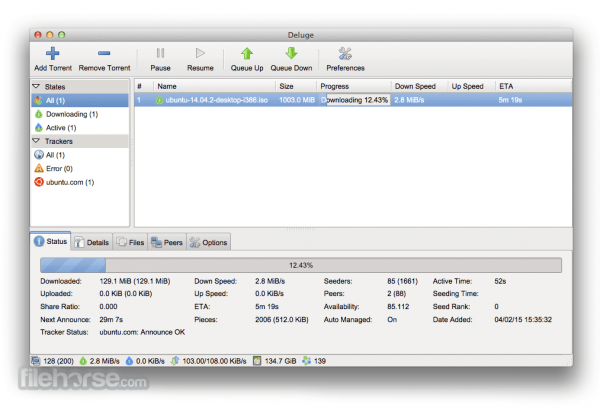Viewport: 600px width, 408px height.
Task: Click the free disk space 134.7 GiB indicator
Action: (275, 361)
